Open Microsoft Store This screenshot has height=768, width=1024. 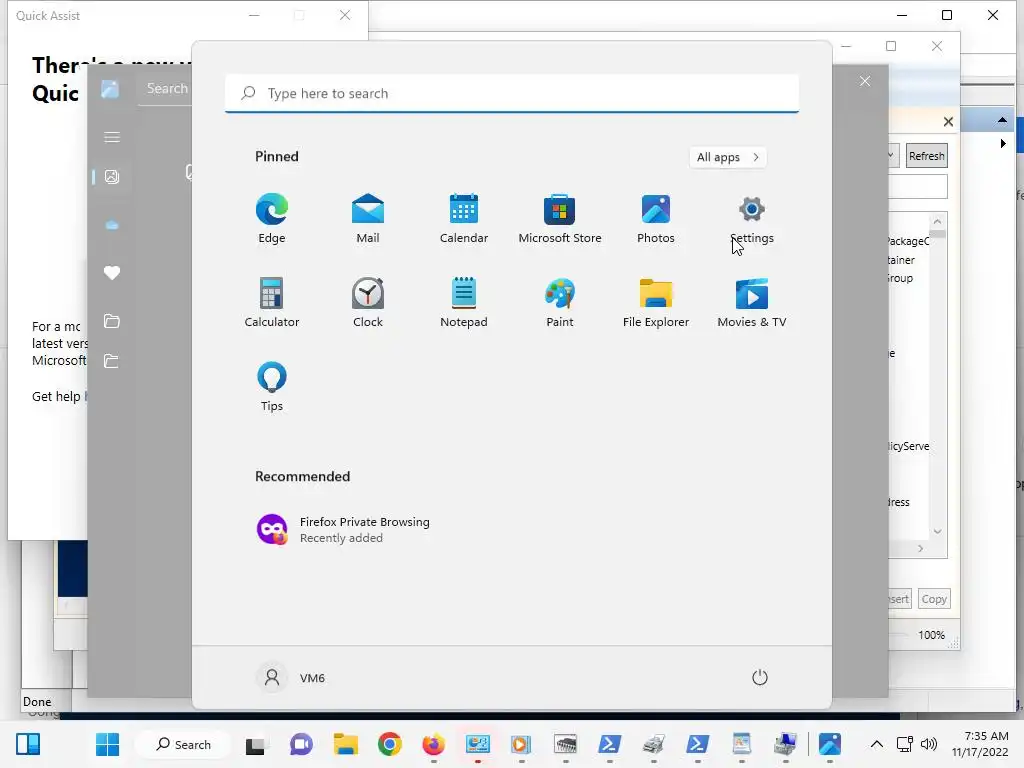tap(560, 218)
